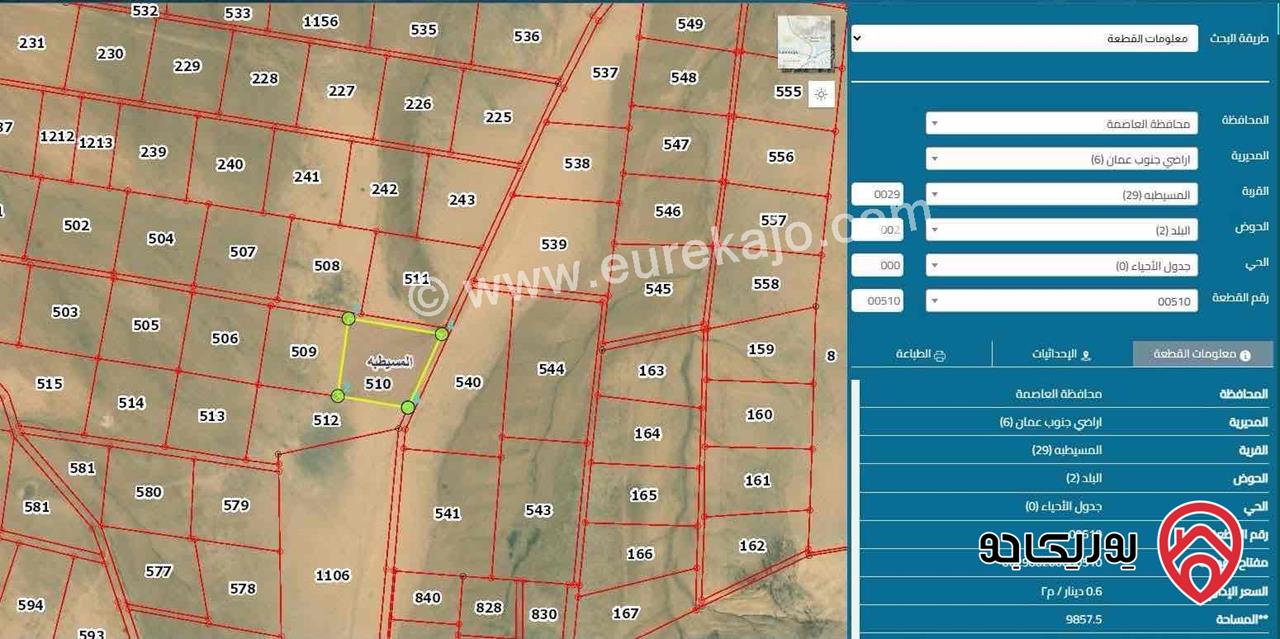Expand the رقم القطعة 00510 dropdown

1061,301
